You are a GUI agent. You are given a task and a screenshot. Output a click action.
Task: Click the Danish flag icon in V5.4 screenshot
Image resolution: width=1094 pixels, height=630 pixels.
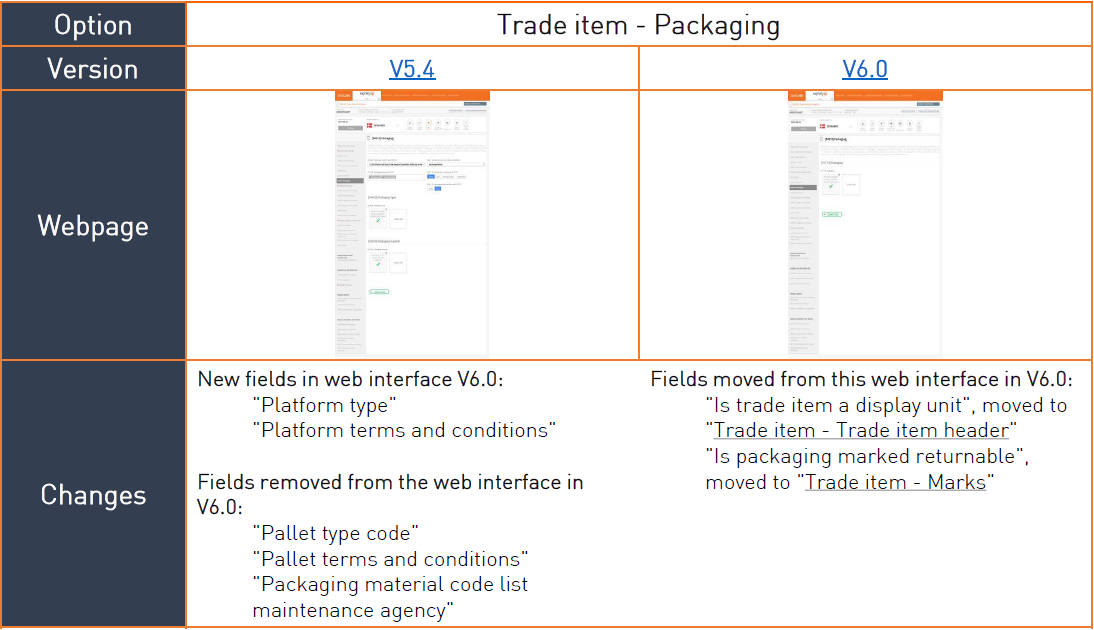(370, 126)
